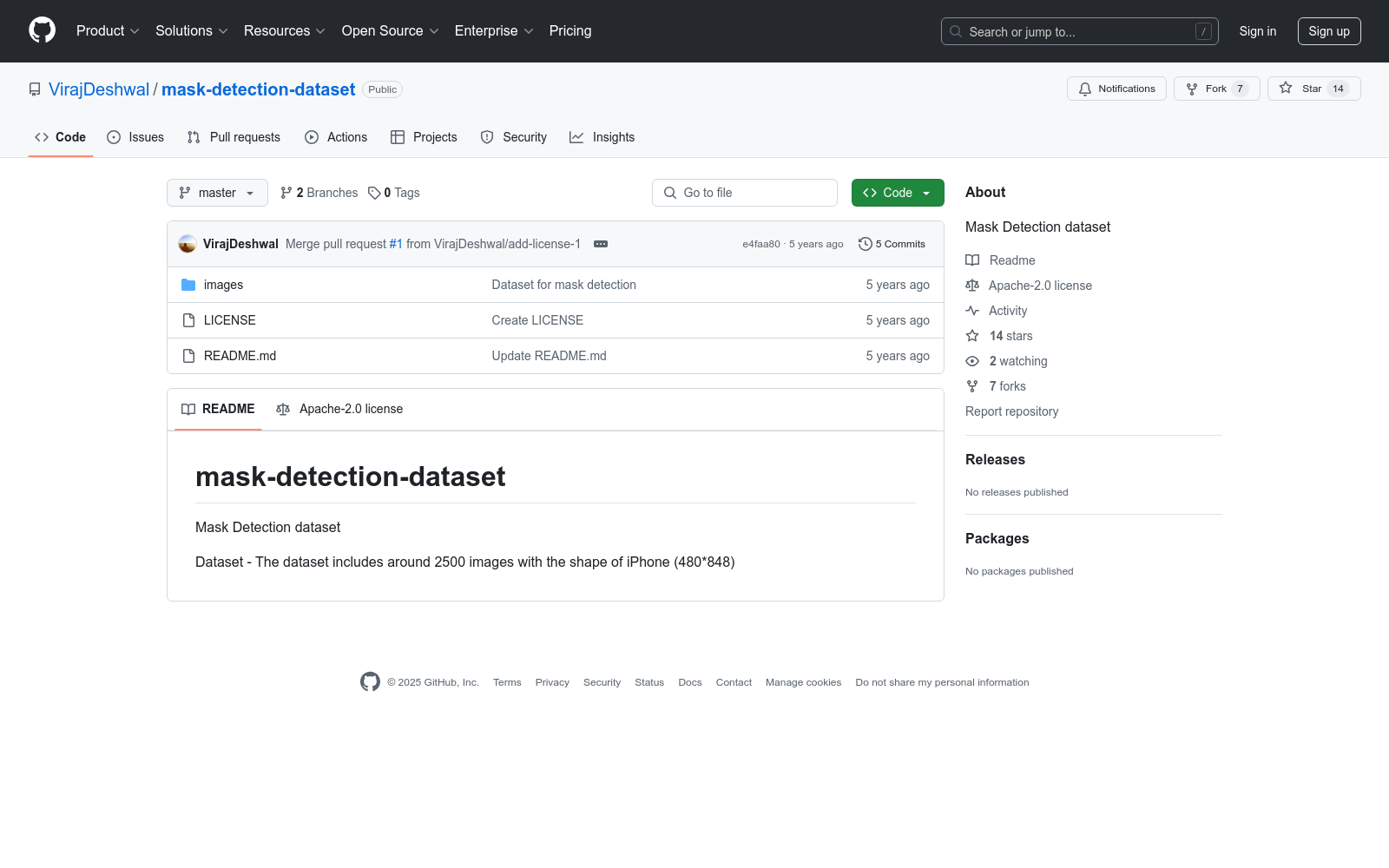The width and height of the screenshot is (1389, 868).
Task: Switch to the Actions tab
Action: [336, 137]
